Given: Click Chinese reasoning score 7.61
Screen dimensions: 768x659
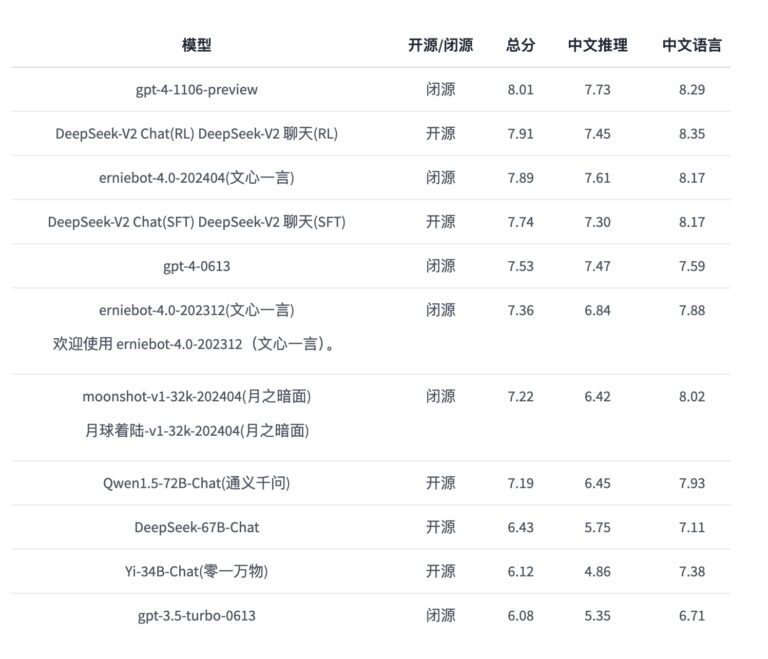Looking at the screenshot, I should click(x=598, y=178).
